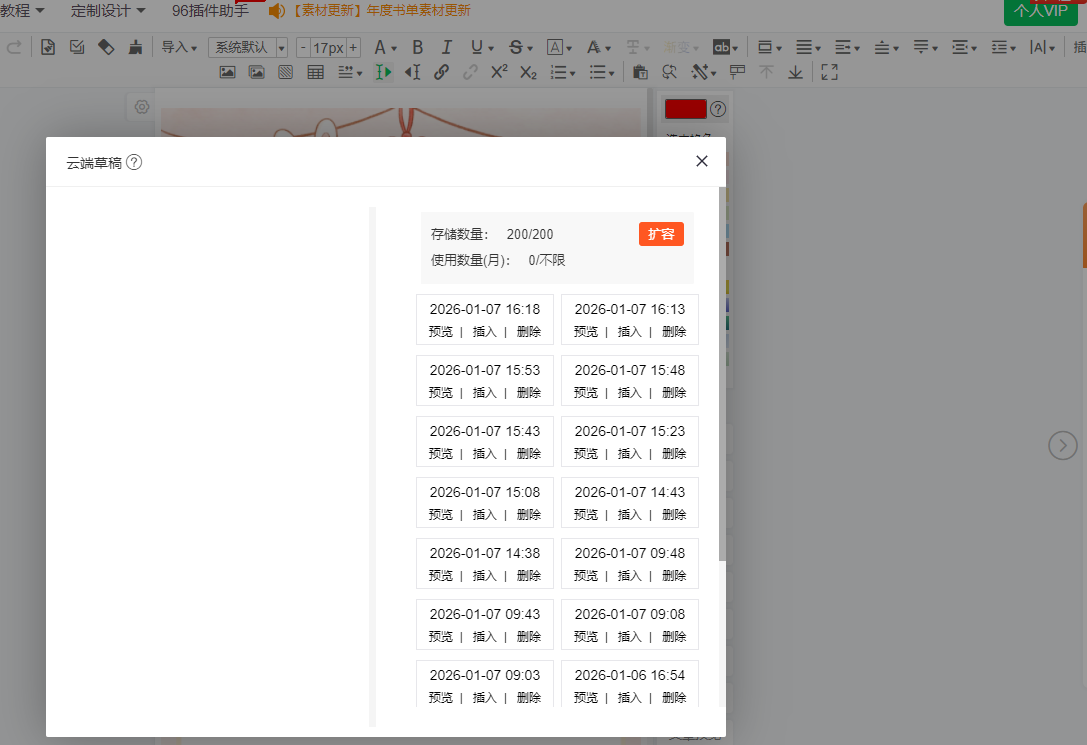Toggle italic text formatting
The height and width of the screenshot is (745, 1087).
(x=446, y=47)
